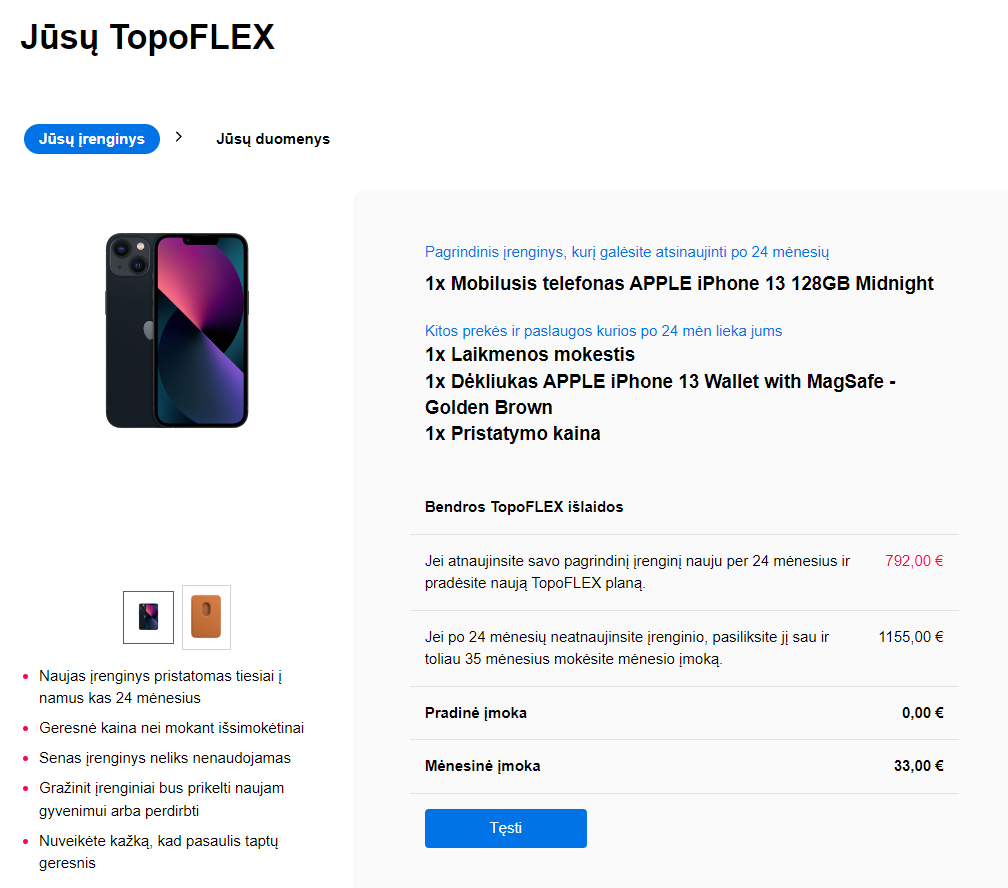The image size is (1008, 888).
Task: Click the Mėnesinė įmoka row
Action: (x=684, y=766)
